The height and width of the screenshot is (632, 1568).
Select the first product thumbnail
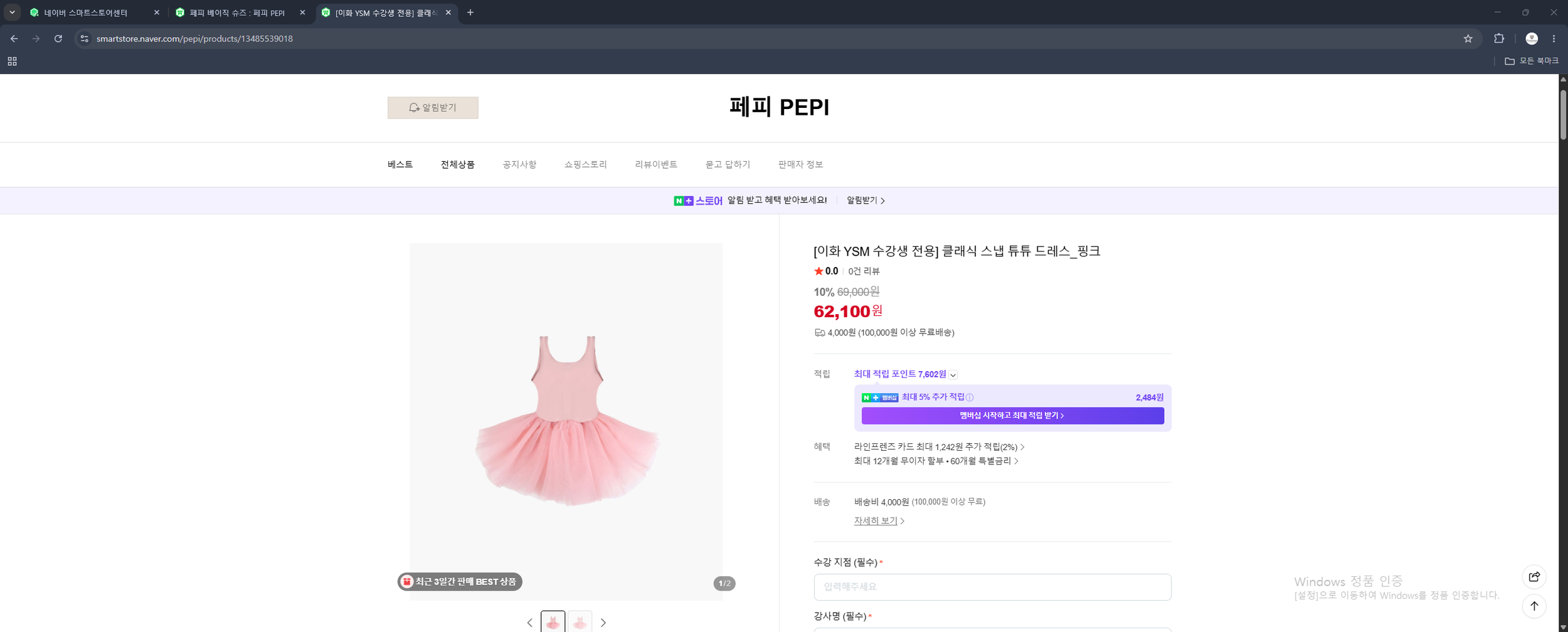click(x=553, y=622)
